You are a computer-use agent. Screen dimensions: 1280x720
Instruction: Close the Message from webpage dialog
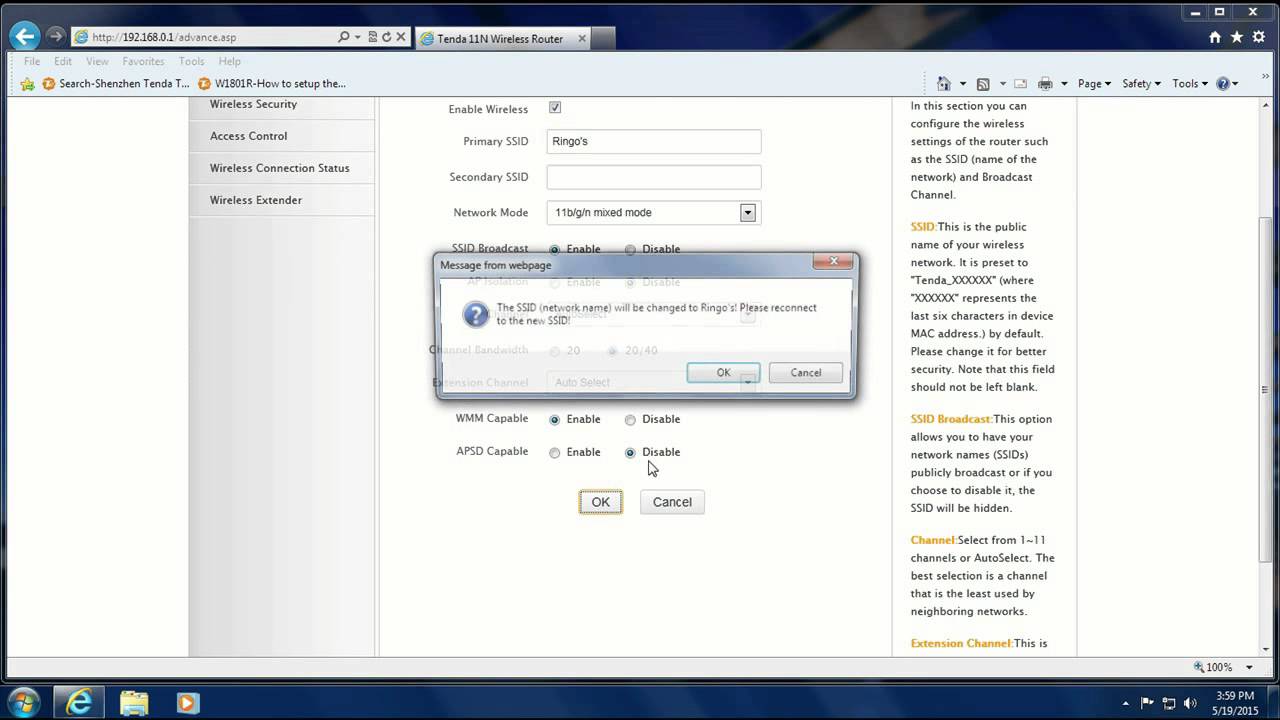point(832,262)
